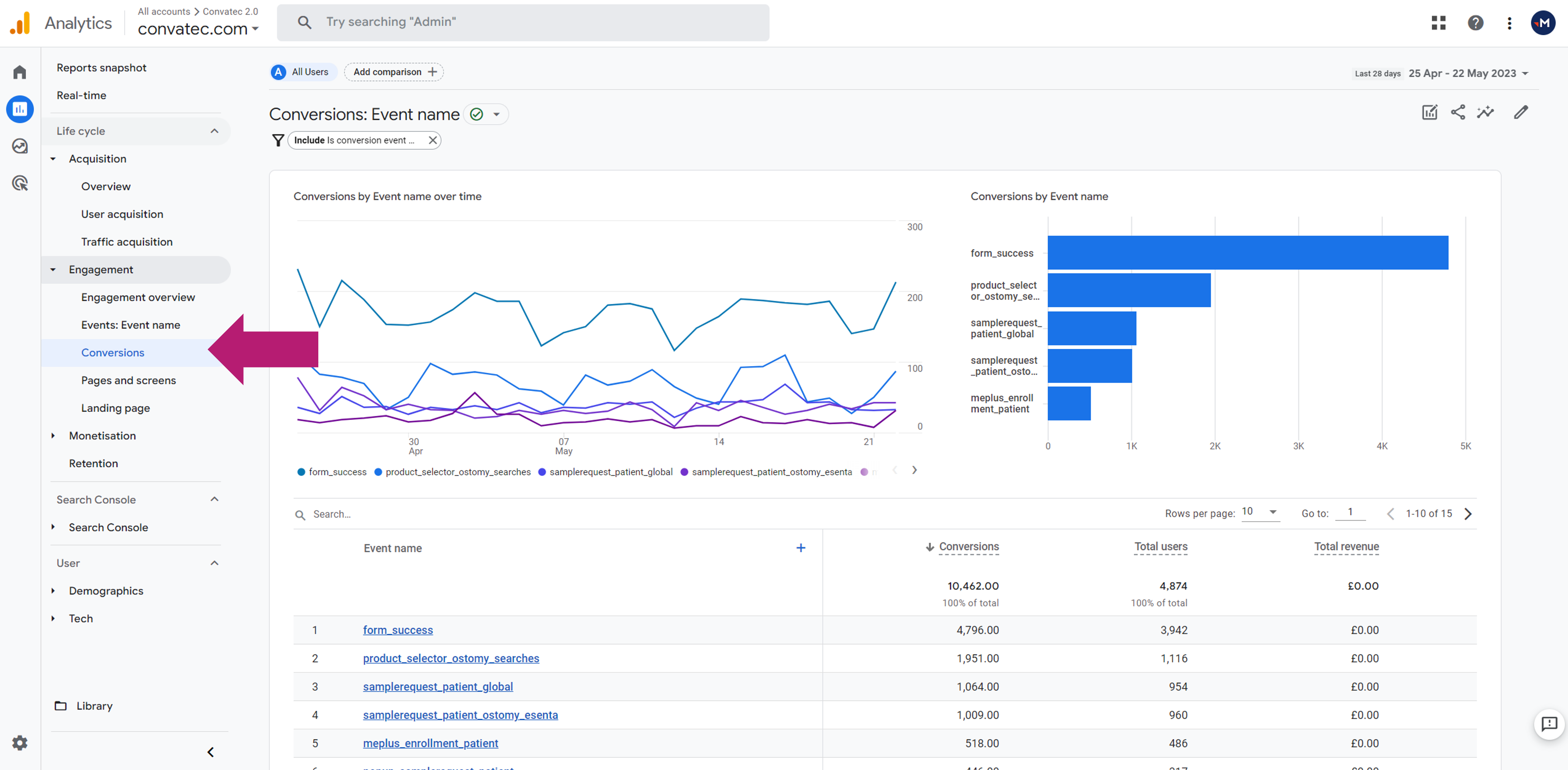Viewport: 1568px width, 770px height.
Task: Share this Conversions report
Action: tap(1457, 113)
